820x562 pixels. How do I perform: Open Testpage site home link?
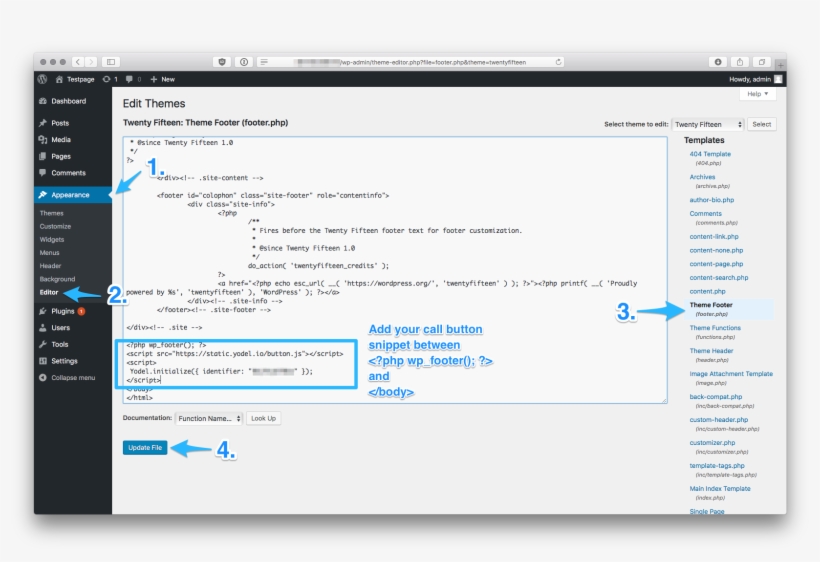75,79
